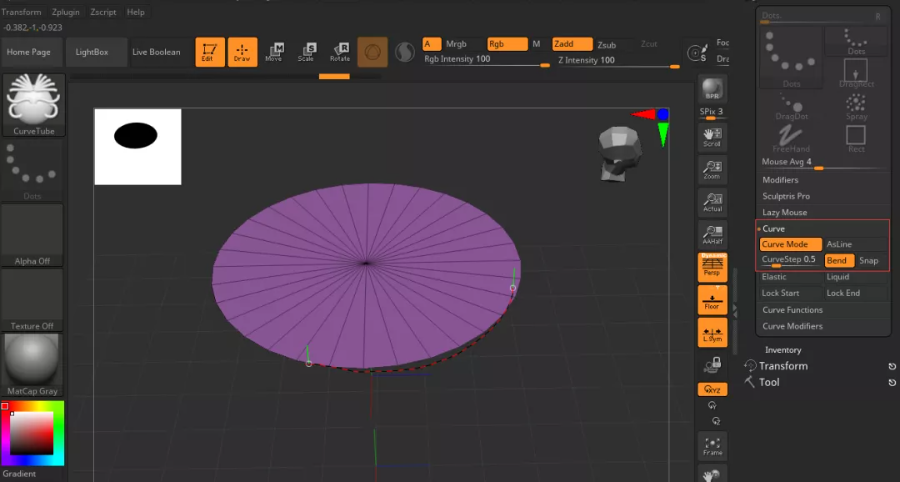Adjust the SPix slider
900x482 pixels.
(712, 114)
